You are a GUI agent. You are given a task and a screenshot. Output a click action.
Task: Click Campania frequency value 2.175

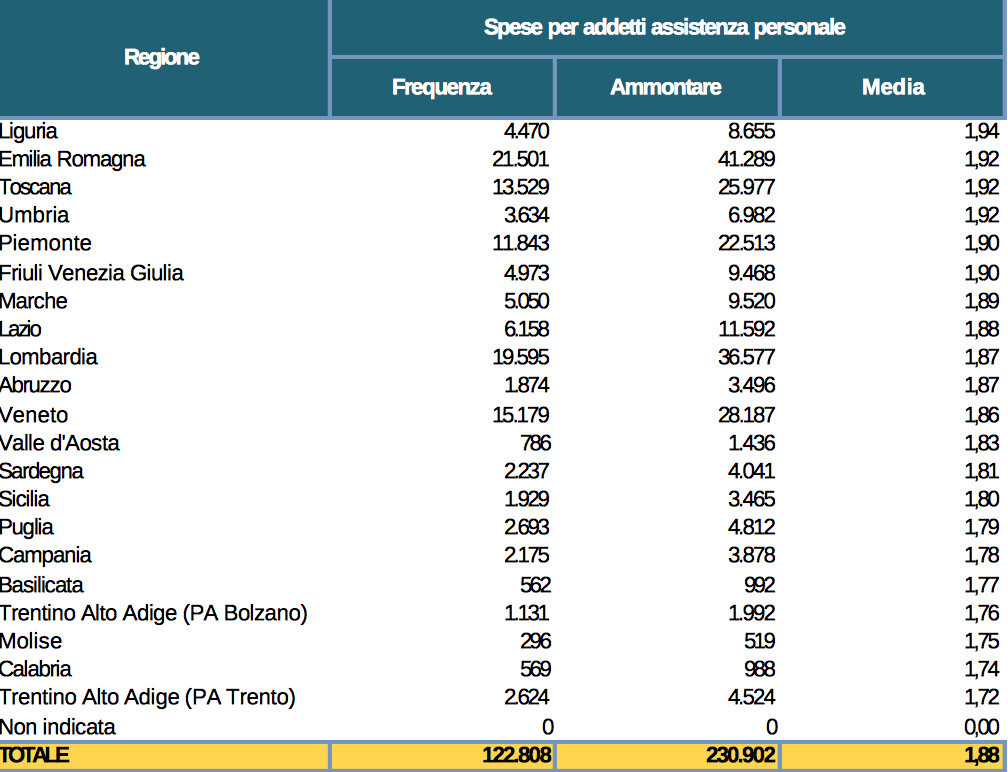tap(526, 556)
